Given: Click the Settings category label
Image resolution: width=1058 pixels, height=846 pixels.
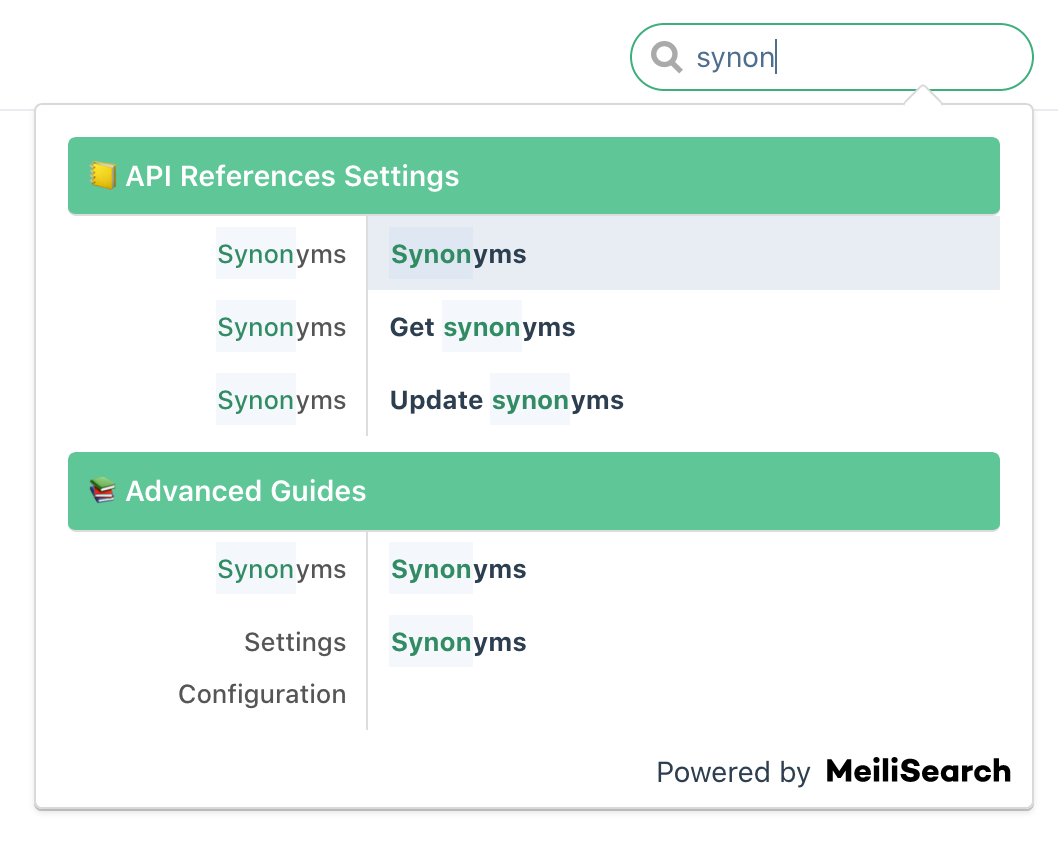Looking at the screenshot, I should pyautogui.click(x=295, y=642).
